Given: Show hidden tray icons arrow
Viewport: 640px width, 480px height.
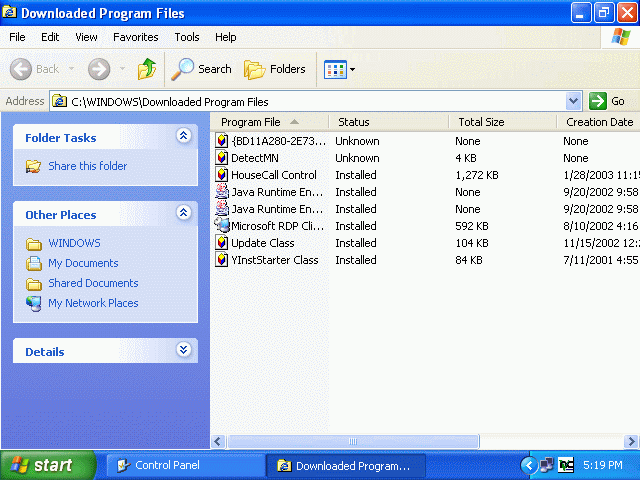Looking at the screenshot, I should (x=529, y=465).
